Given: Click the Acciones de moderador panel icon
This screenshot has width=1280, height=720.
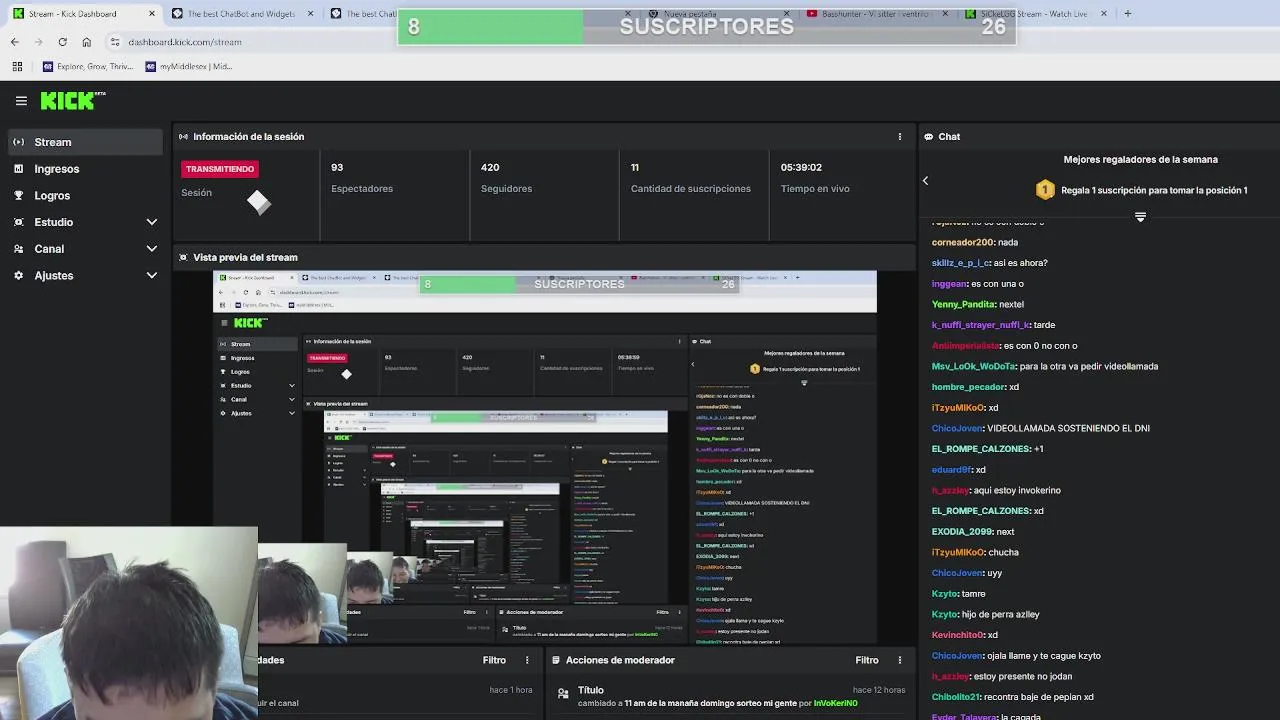Looking at the screenshot, I should pos(555,660).
